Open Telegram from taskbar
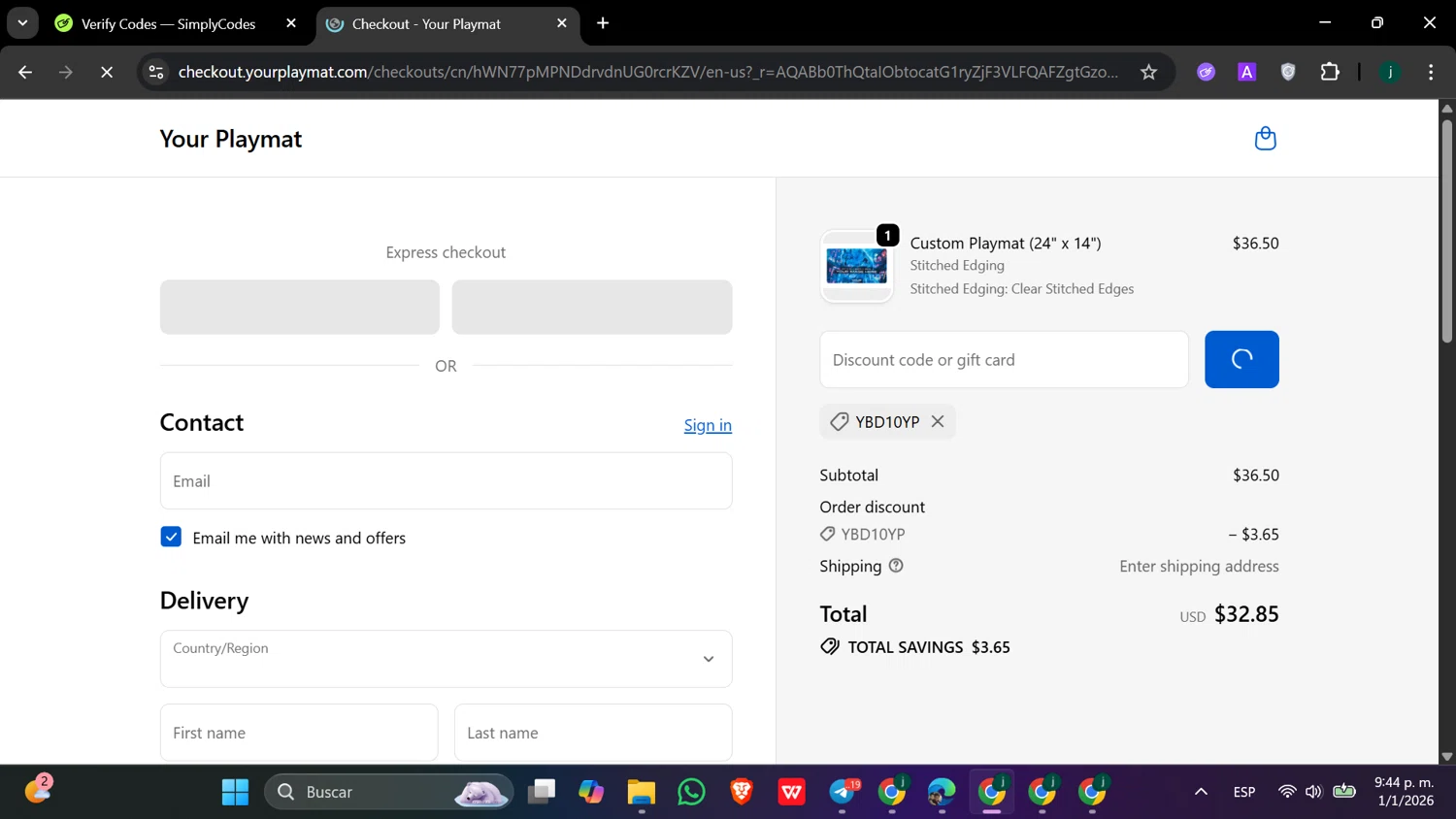Image resolution: width=1456 pixels, height=819 pixels. (x=843, y=792)
